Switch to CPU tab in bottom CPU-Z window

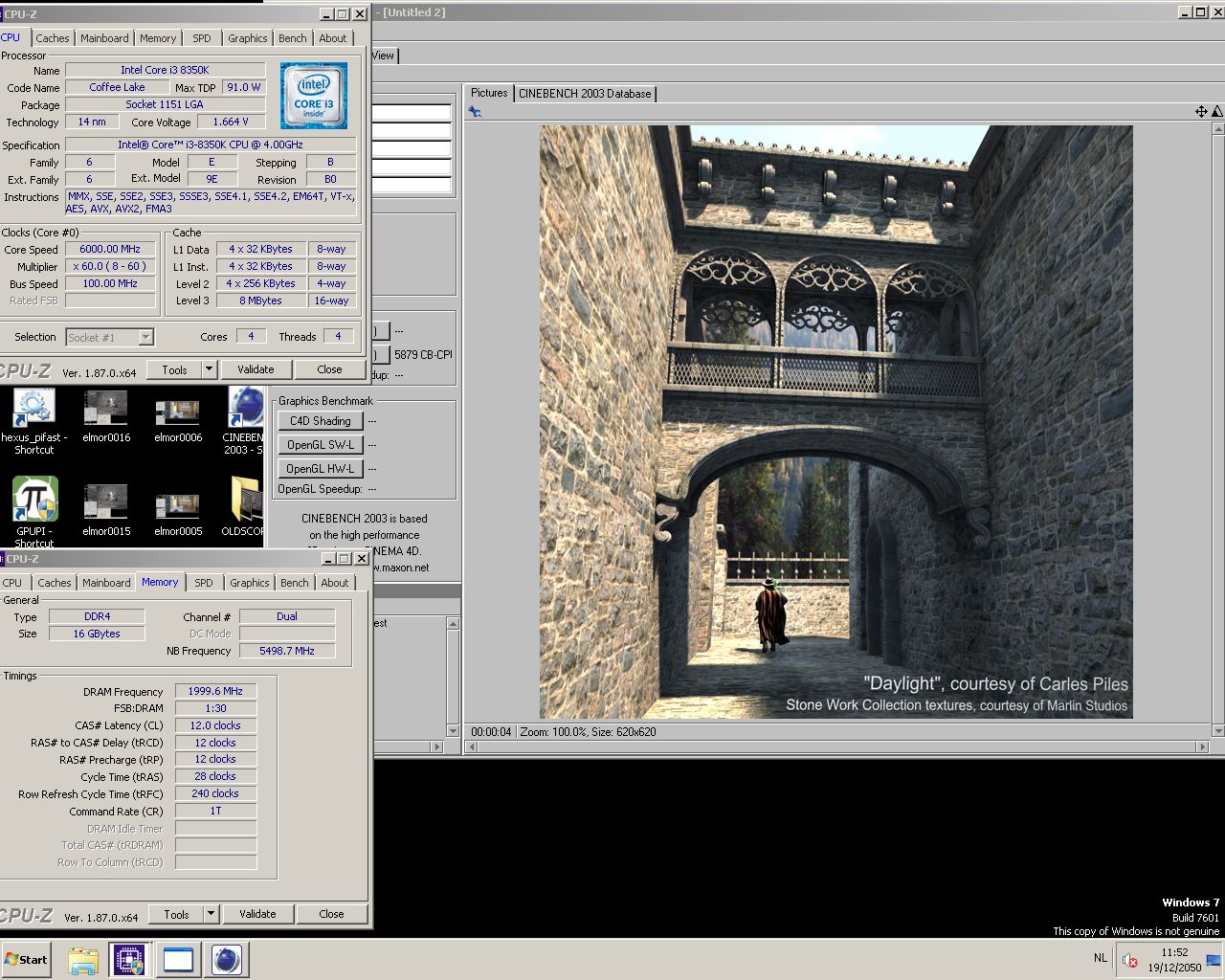click(12, 583)
